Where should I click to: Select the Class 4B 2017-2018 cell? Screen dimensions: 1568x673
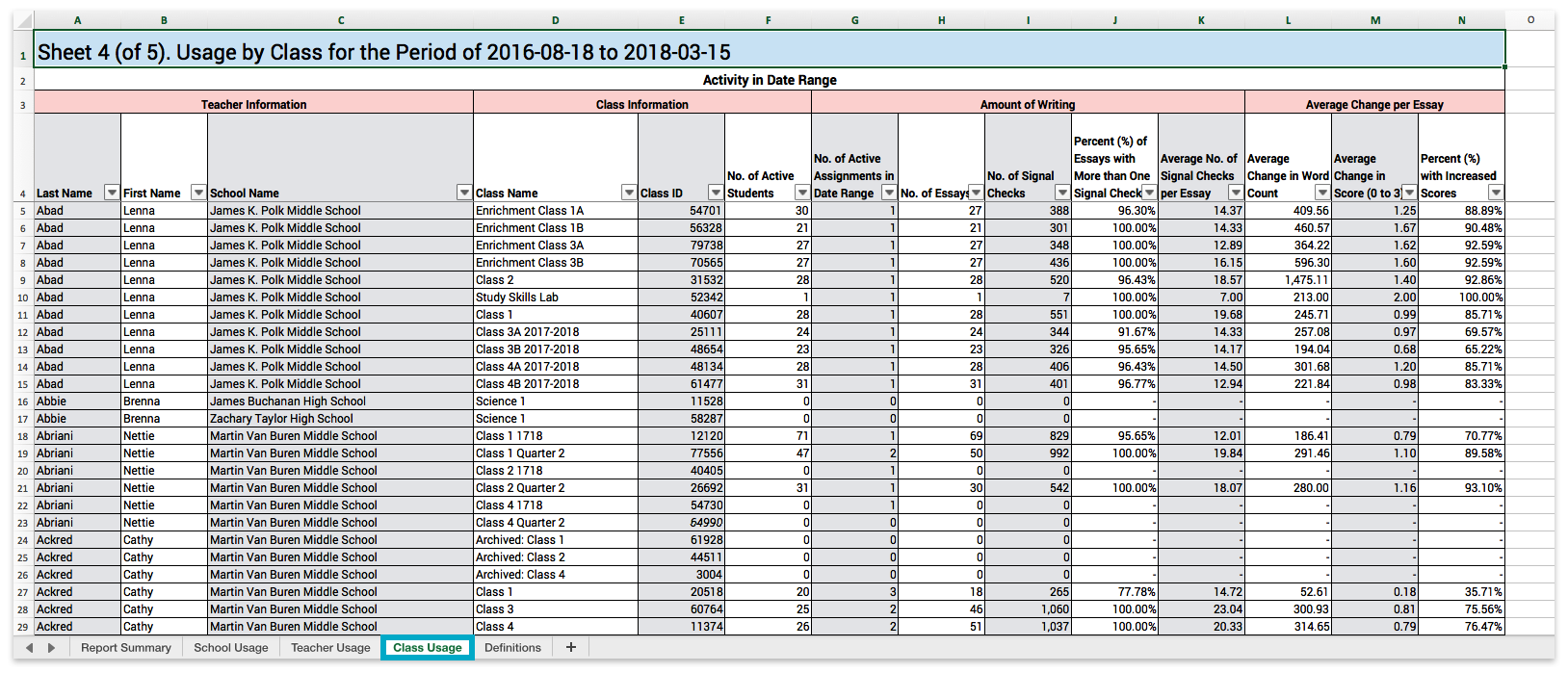click(x=556, y=384)
